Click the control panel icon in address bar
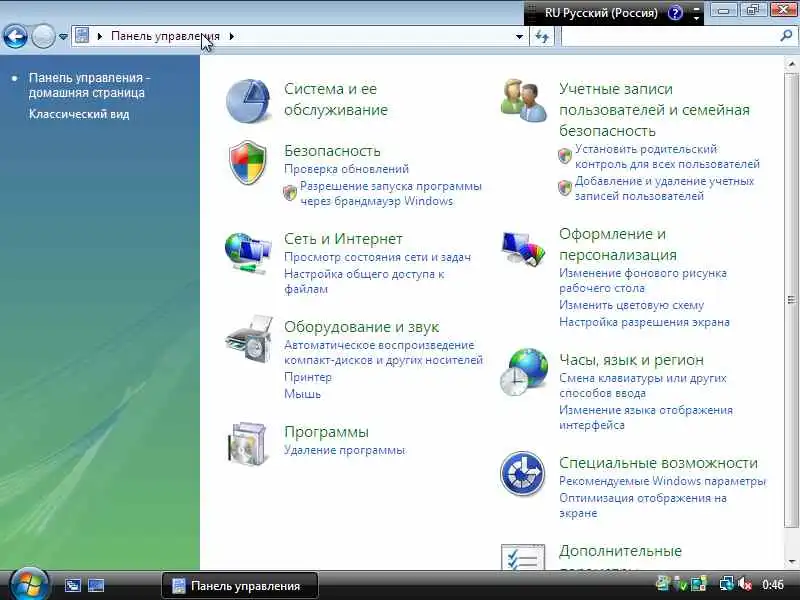Image resolution: width=800 pixels, height=600 pixels. (82, 36)
